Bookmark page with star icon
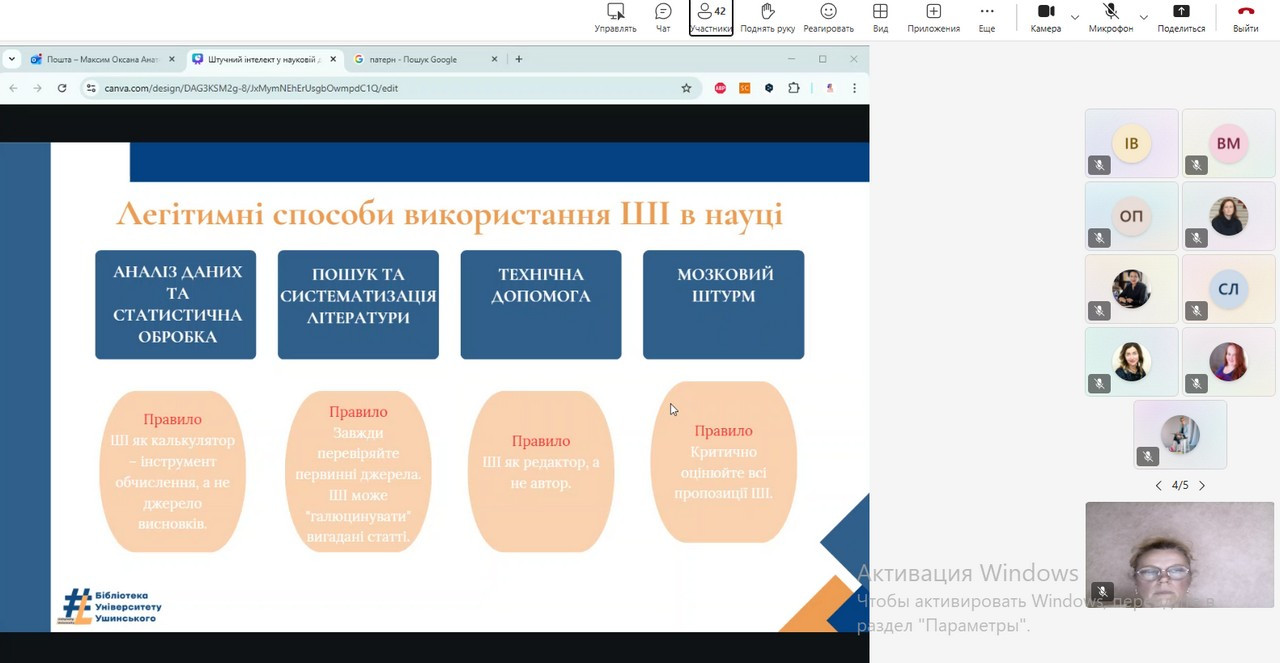1280x663 pixels. point(686,88)
